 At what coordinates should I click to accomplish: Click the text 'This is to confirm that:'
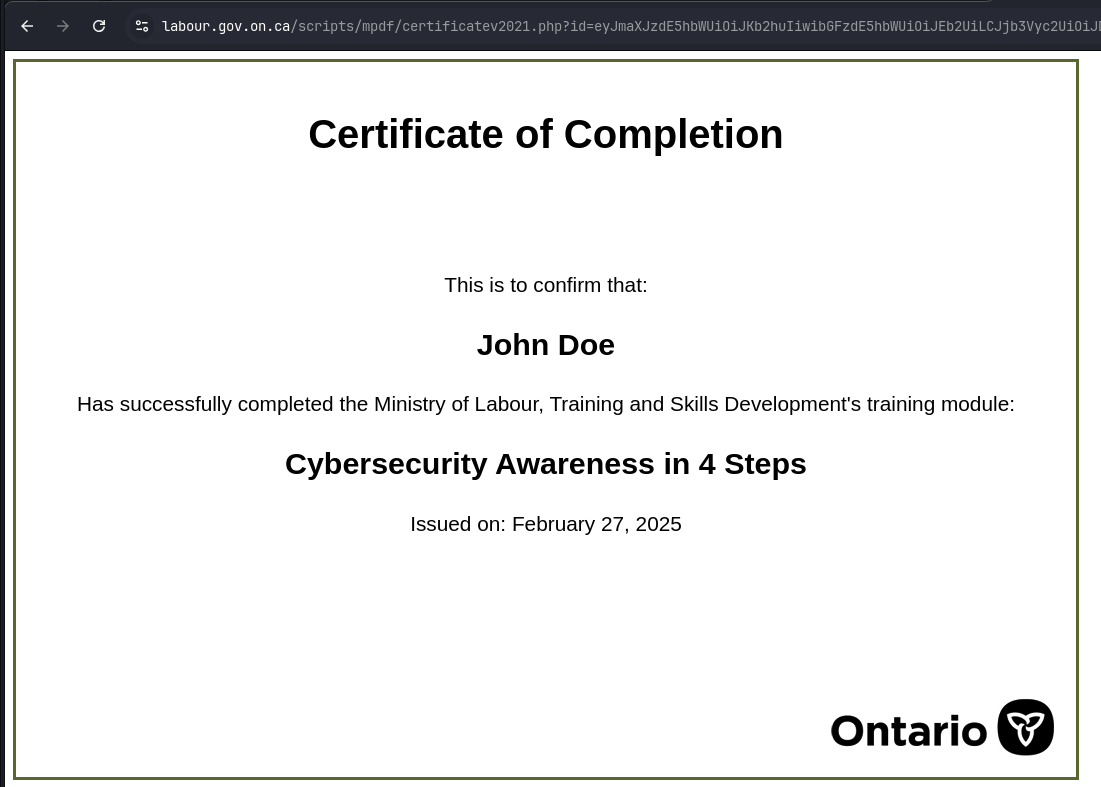point(545,285)
